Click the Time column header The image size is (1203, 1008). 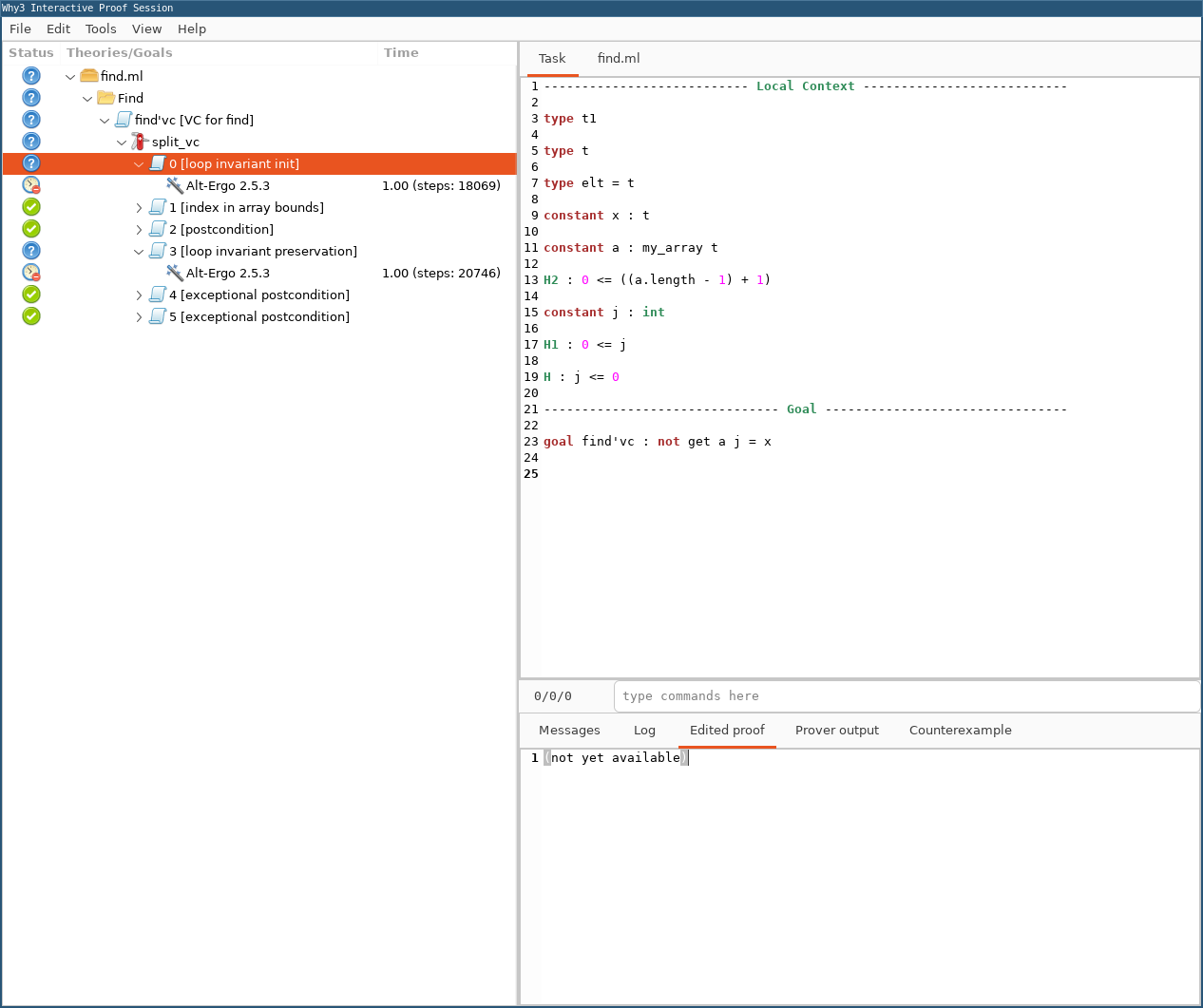pos(401,53)
